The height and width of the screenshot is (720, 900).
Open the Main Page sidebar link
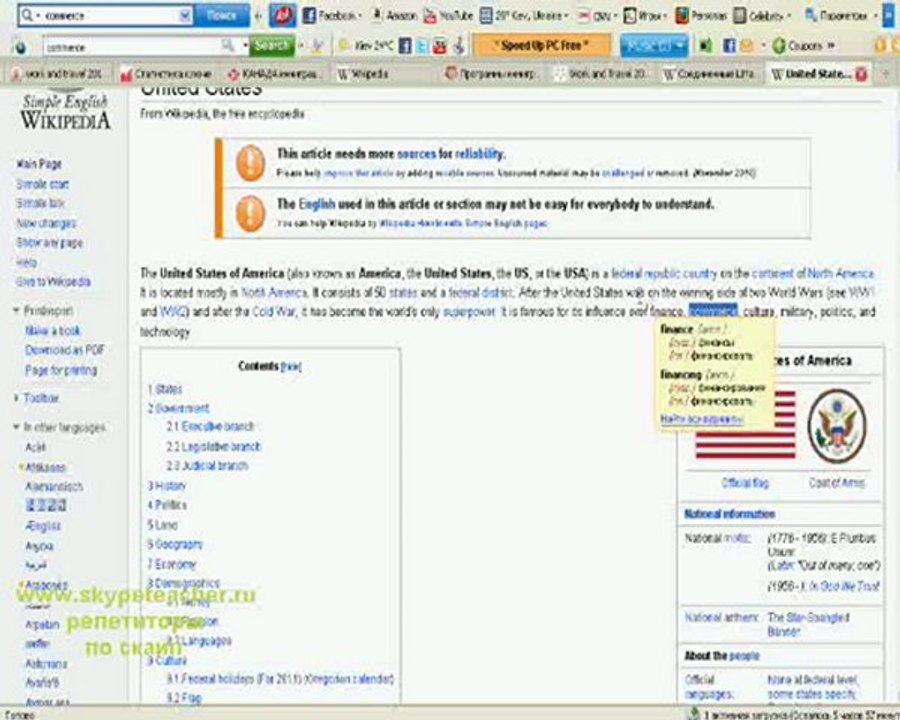click(39, 164)
